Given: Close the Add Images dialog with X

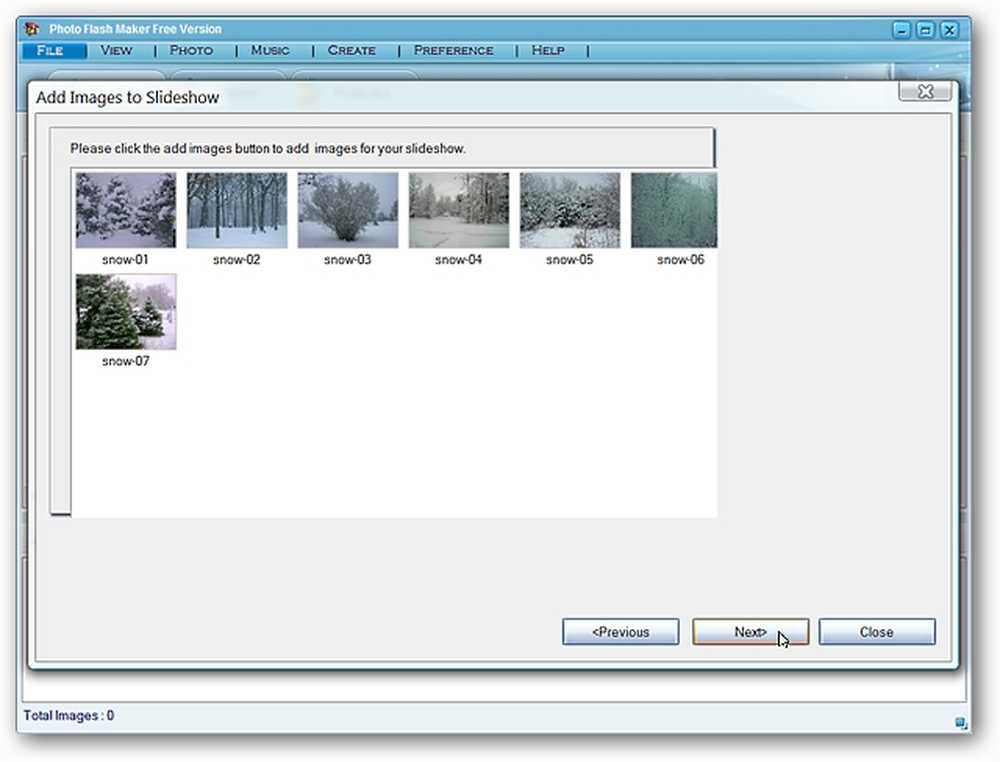Looking at the screenshot, I should (925, 92).
